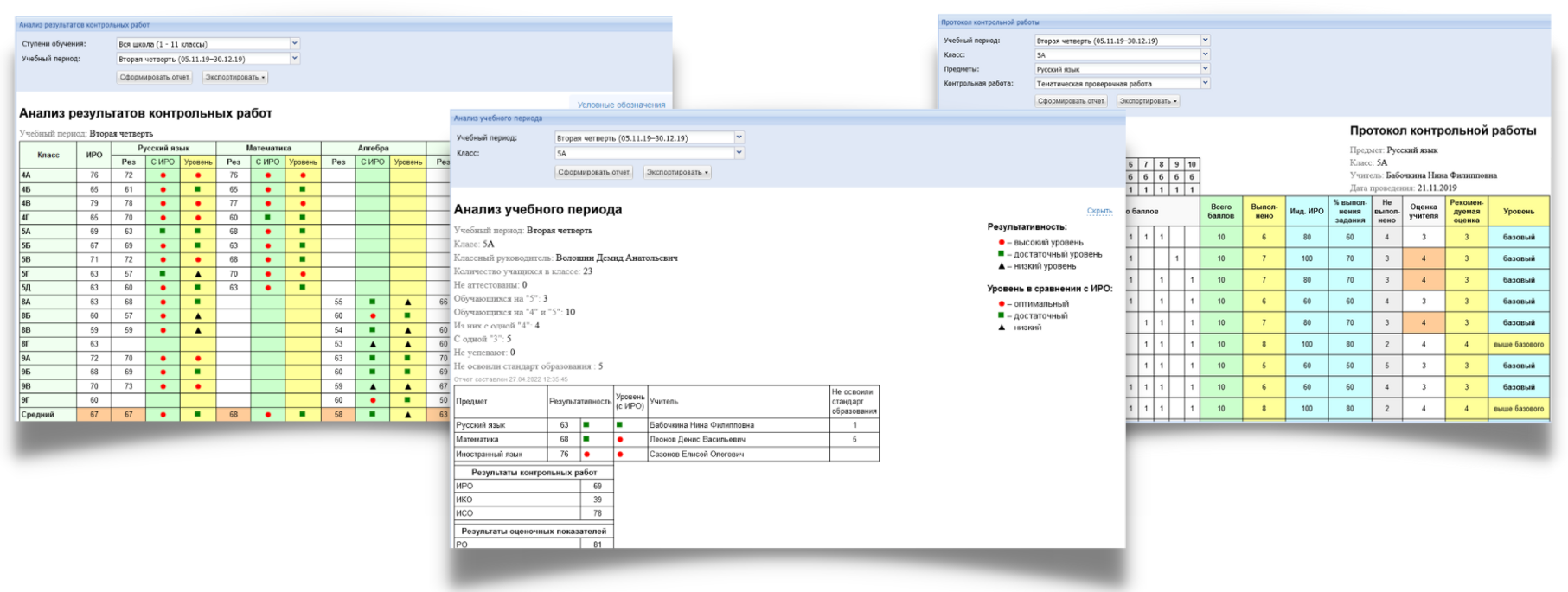Click green square Результативность for Русский язык in period analysis

point(586,425)
